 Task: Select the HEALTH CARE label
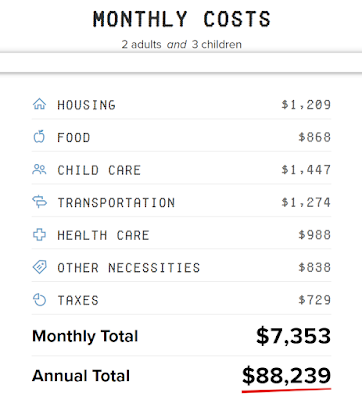103,235
